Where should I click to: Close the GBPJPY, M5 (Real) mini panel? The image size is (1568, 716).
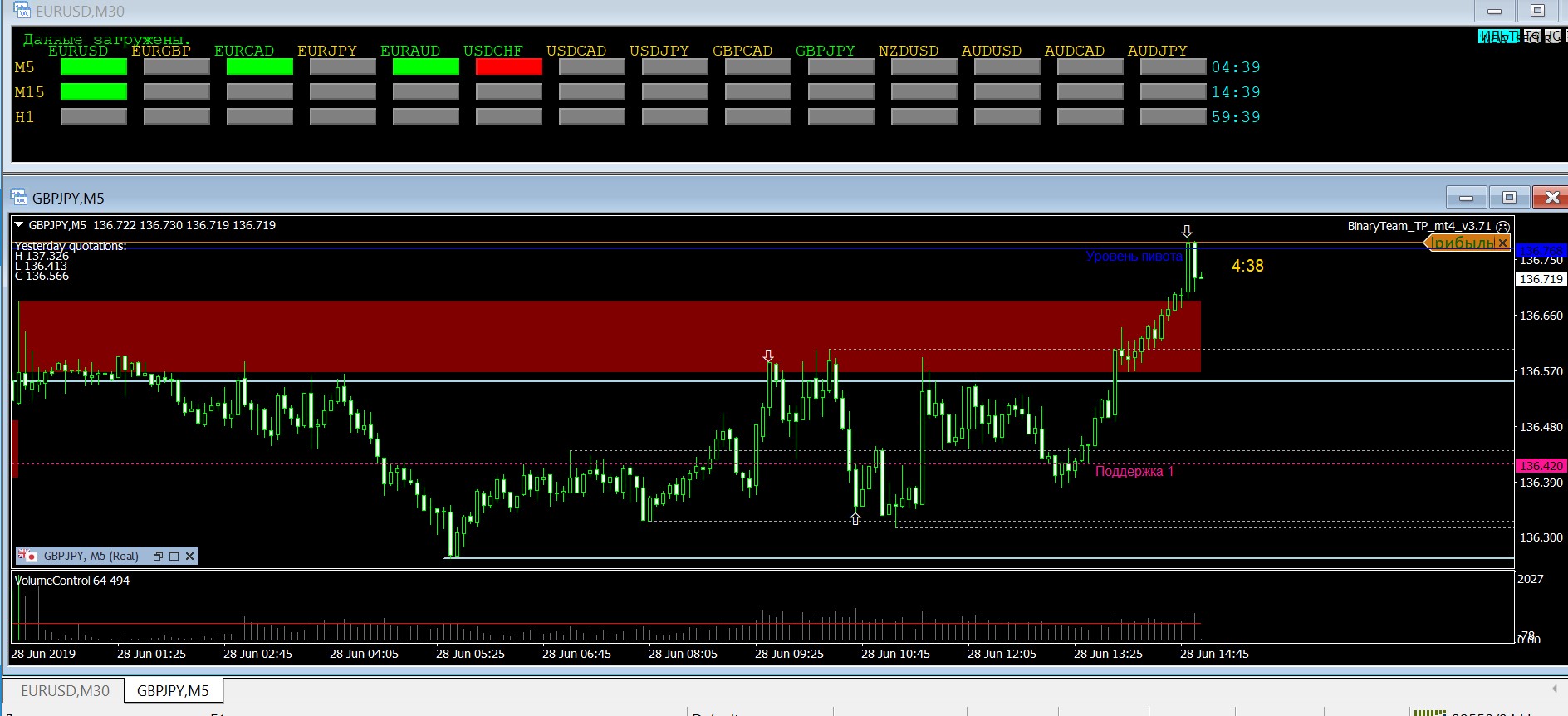189,557
